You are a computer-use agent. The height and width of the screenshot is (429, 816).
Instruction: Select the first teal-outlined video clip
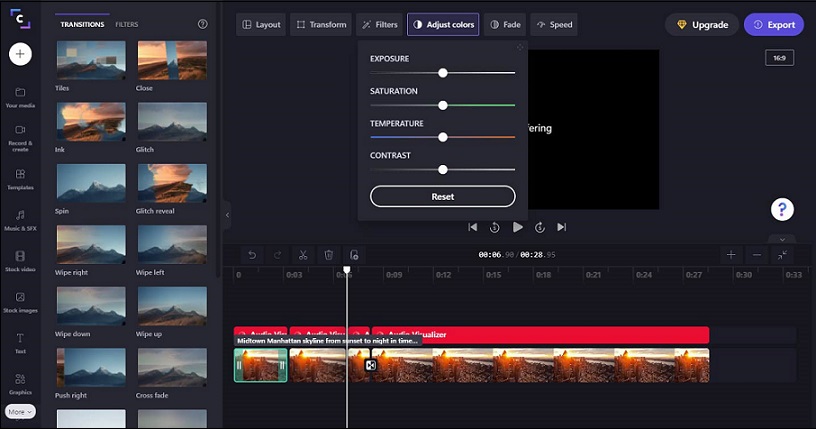[260, 365]
